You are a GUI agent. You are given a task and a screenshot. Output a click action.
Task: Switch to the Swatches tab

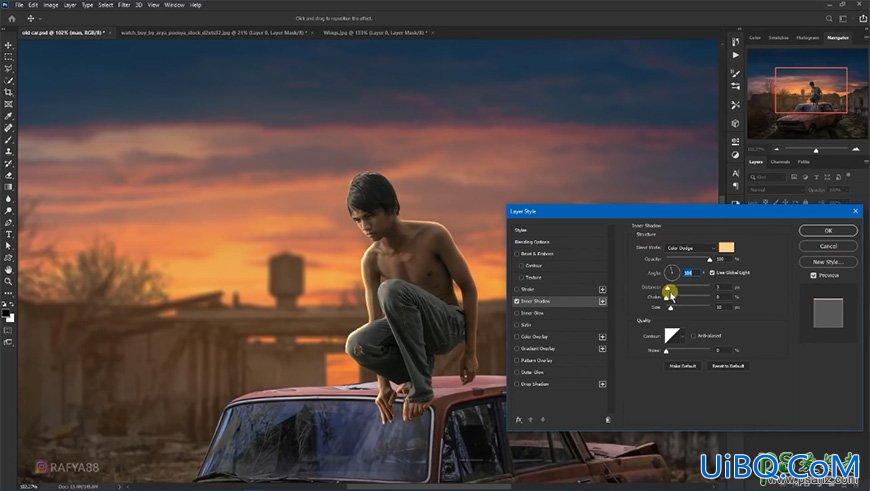[778, 38]
